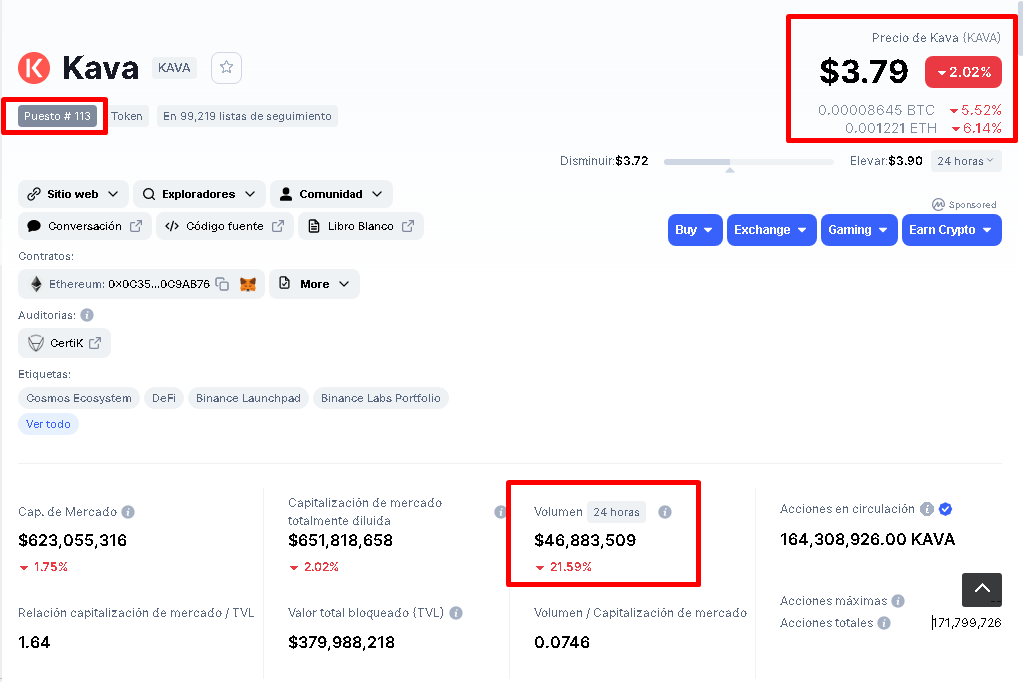Show info for Valor total bloqueado (TVL)
Viewport: 1023px width, 682px height.
click(x=456, y=613)
